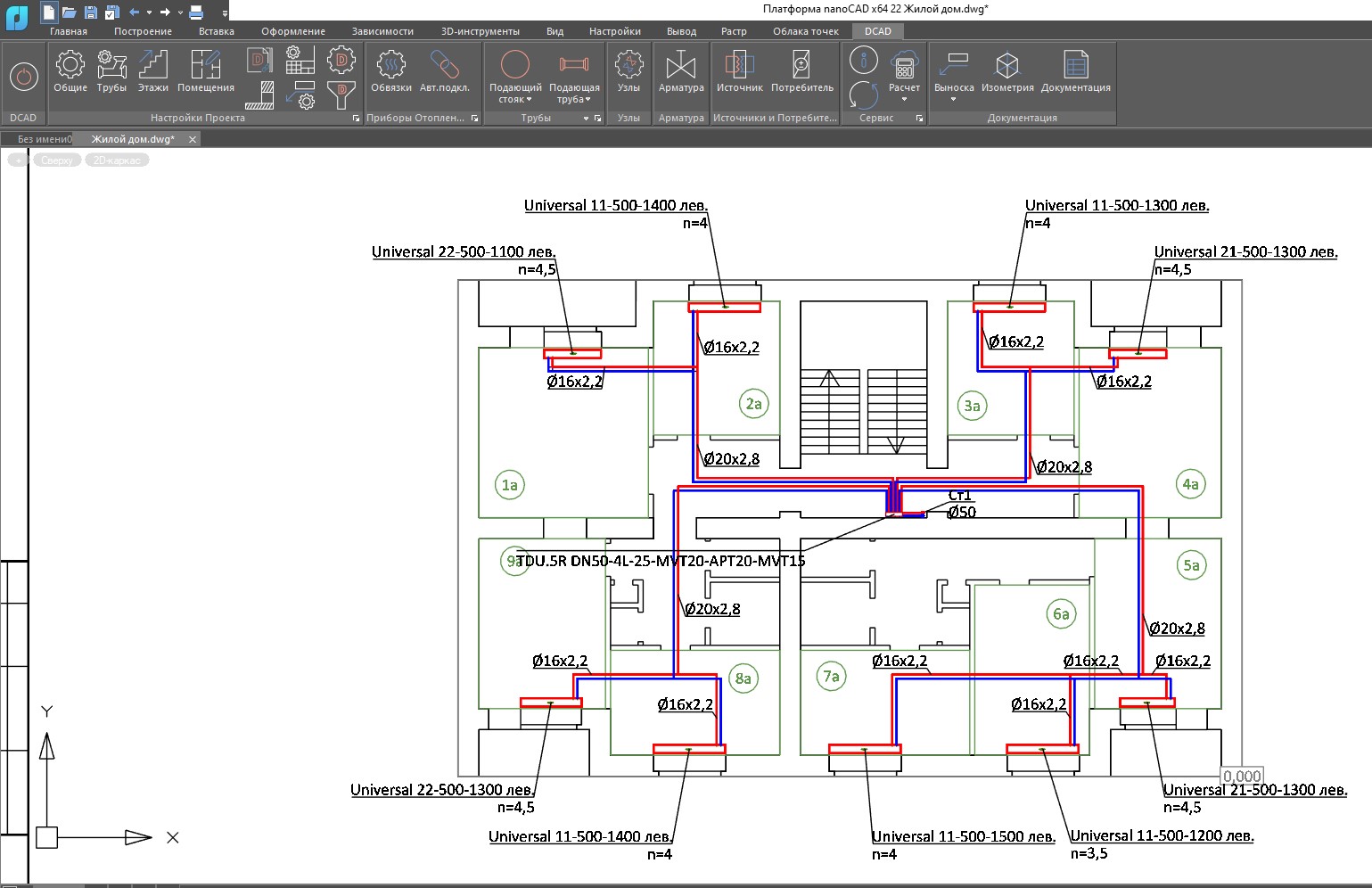Click the Universal 11-500-1500 лев. label
Image resolution: width=1372 pixels, height=888 pixels.
point(964,836)
